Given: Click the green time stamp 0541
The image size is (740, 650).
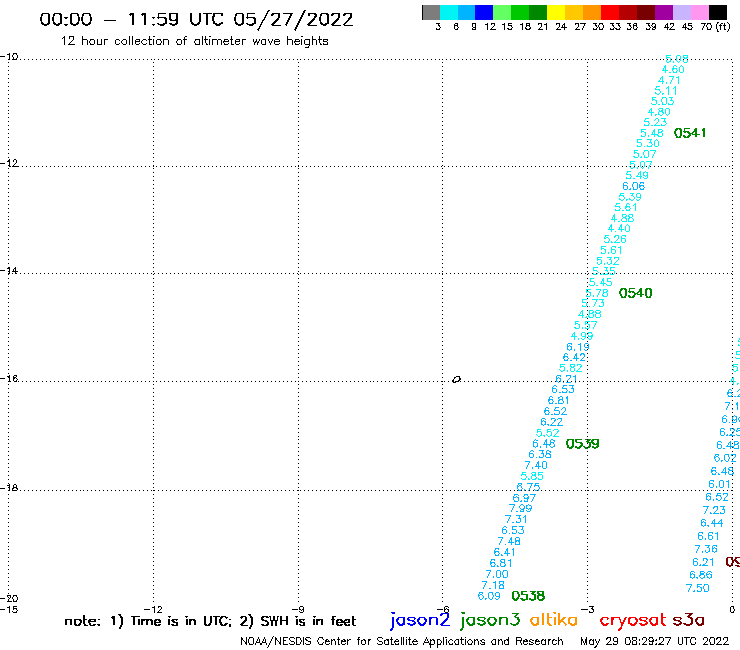Looking at the screenshot, I should point(690,133).
